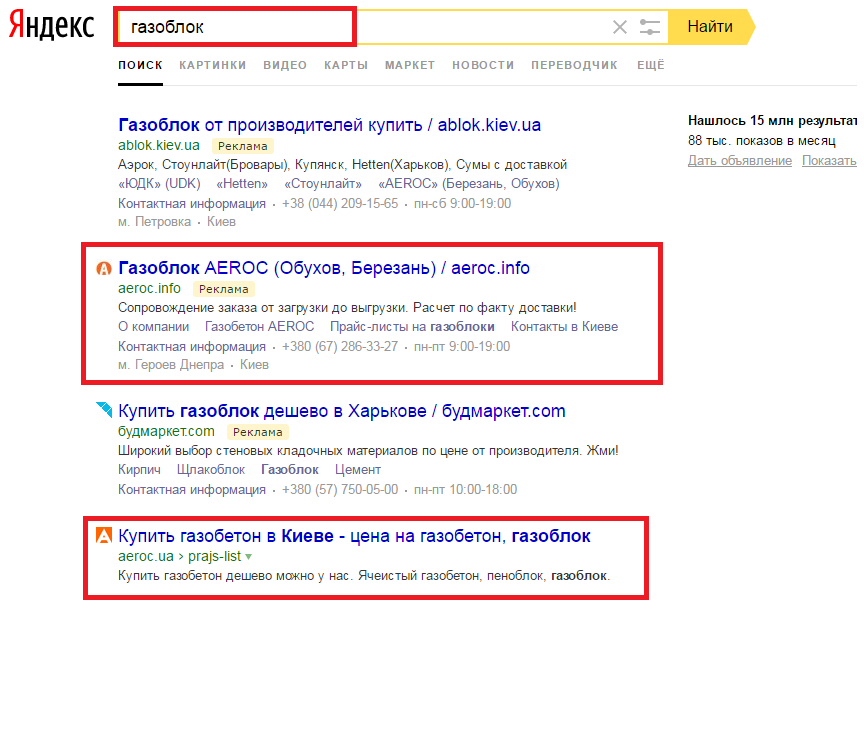This screenshot has width=864, height=741.
Task: Switch to the Картинки tab
Action: (213, 65)
